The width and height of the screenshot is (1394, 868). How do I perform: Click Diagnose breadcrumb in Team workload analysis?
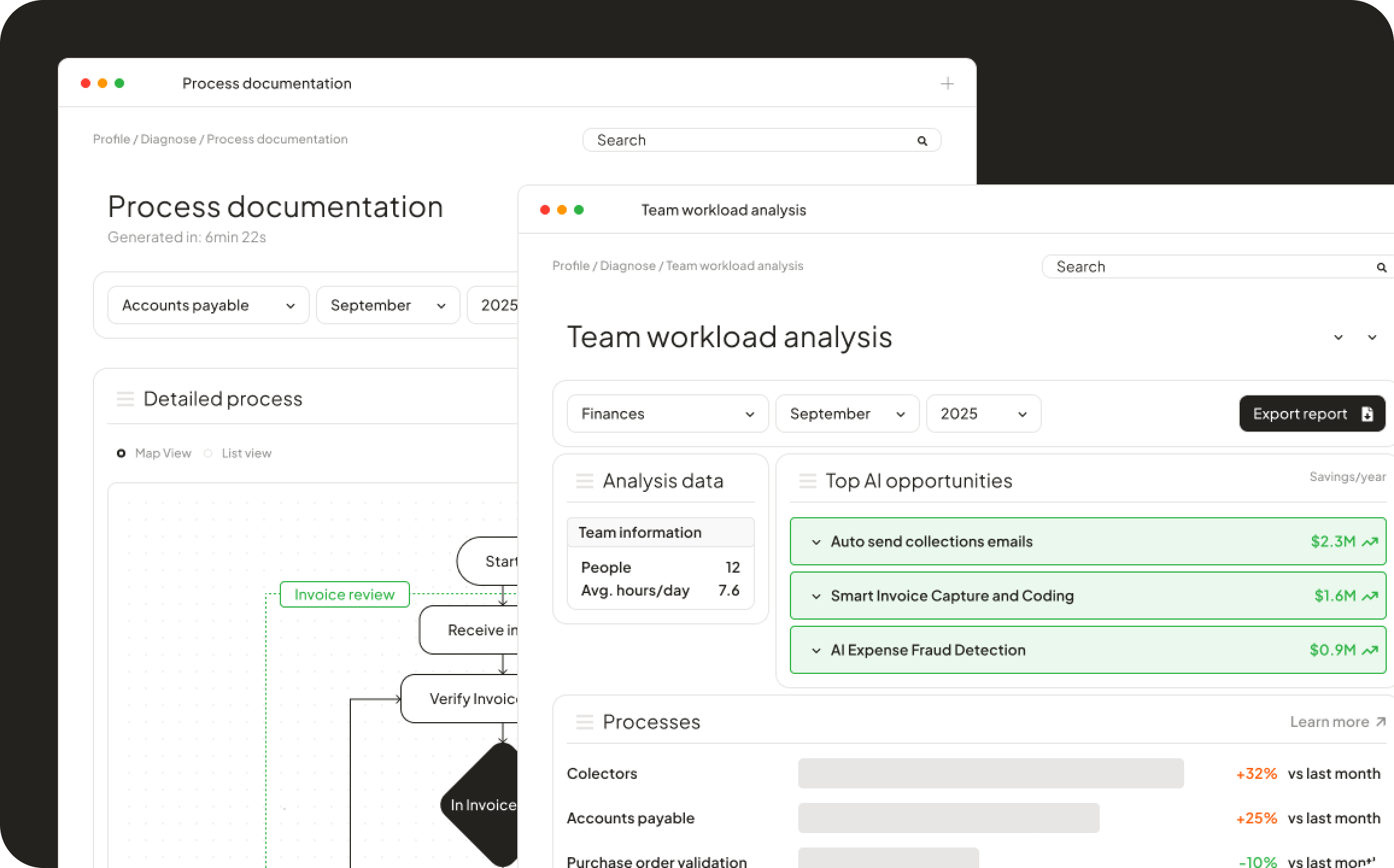pyautogui.click(x=627, y=266)
